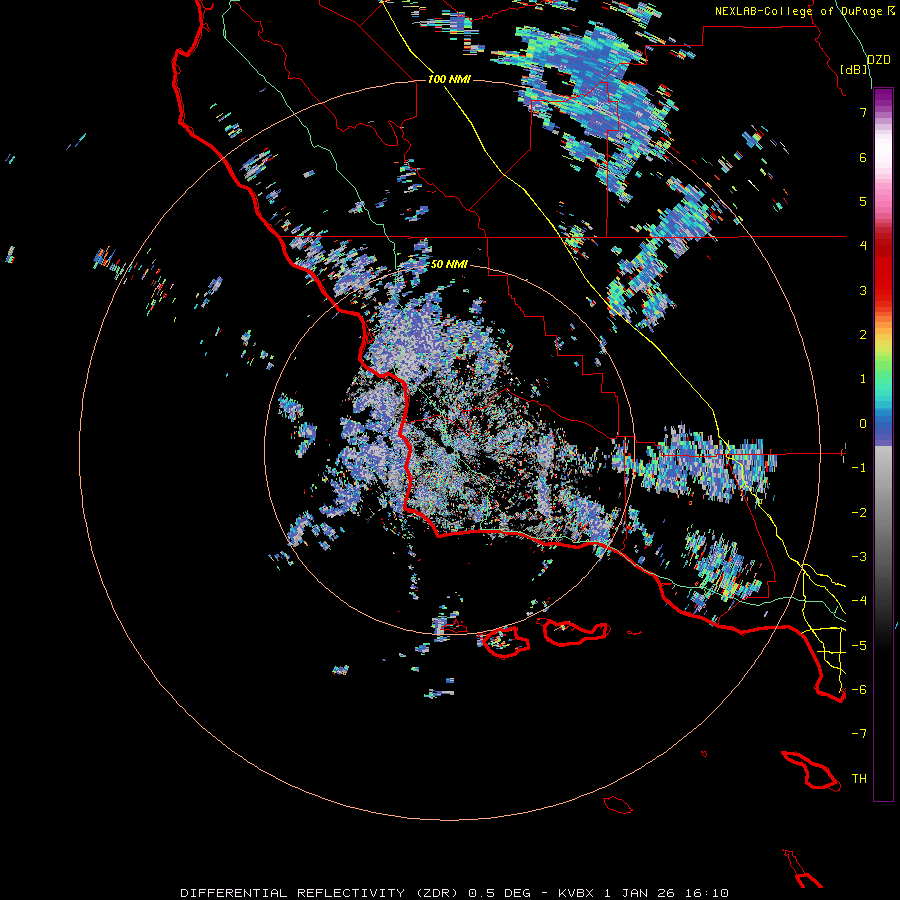This screenshot has height=900, width=900.
Task: Click the -4 value on the color scale
Action: click(x=859, y=601)
